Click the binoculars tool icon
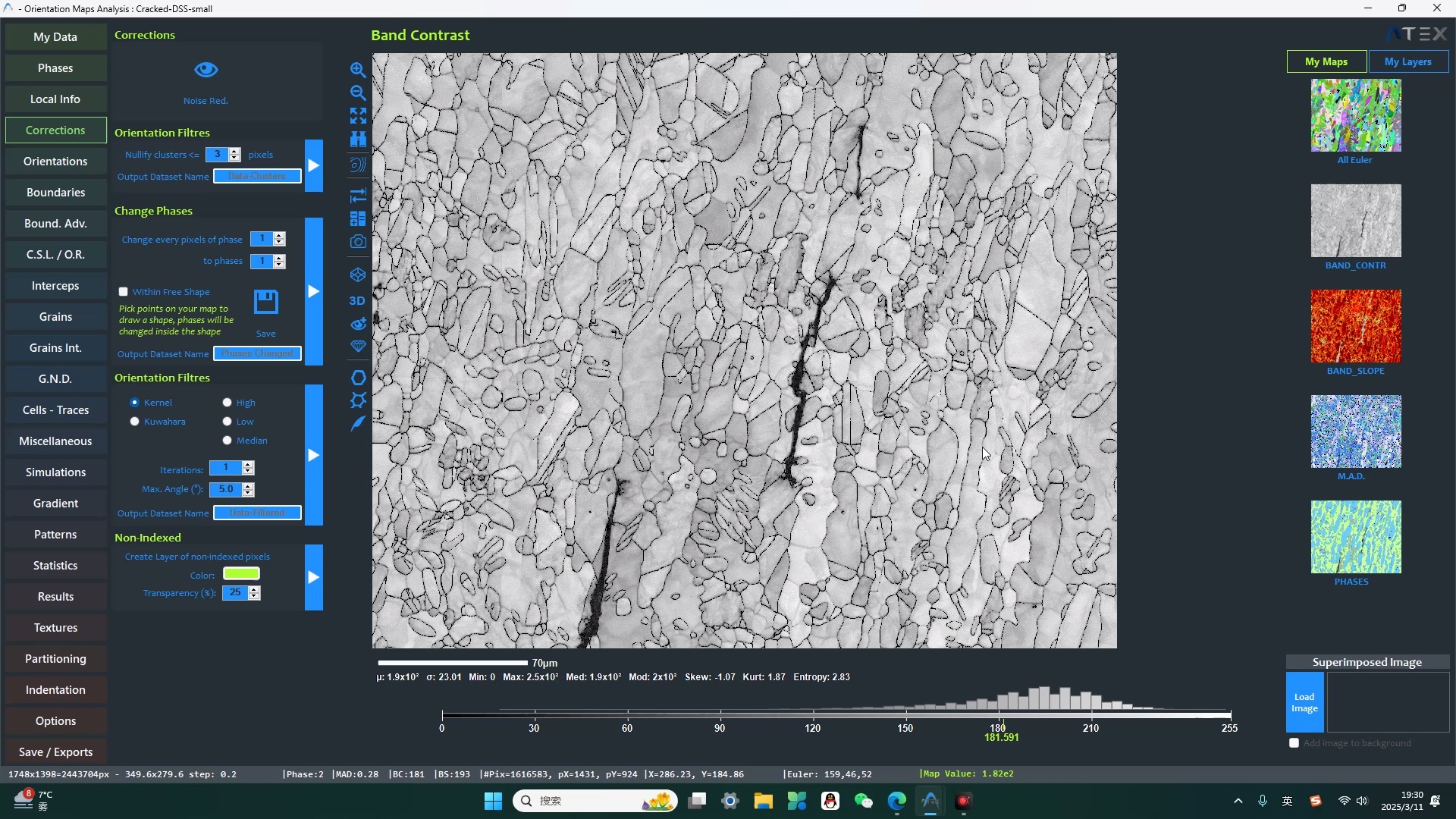1456x819 pixels. (x=358, y=139)
